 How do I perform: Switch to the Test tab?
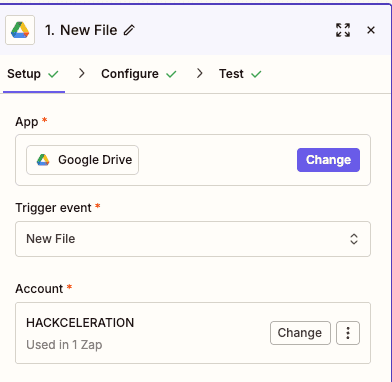pos(240,74)
